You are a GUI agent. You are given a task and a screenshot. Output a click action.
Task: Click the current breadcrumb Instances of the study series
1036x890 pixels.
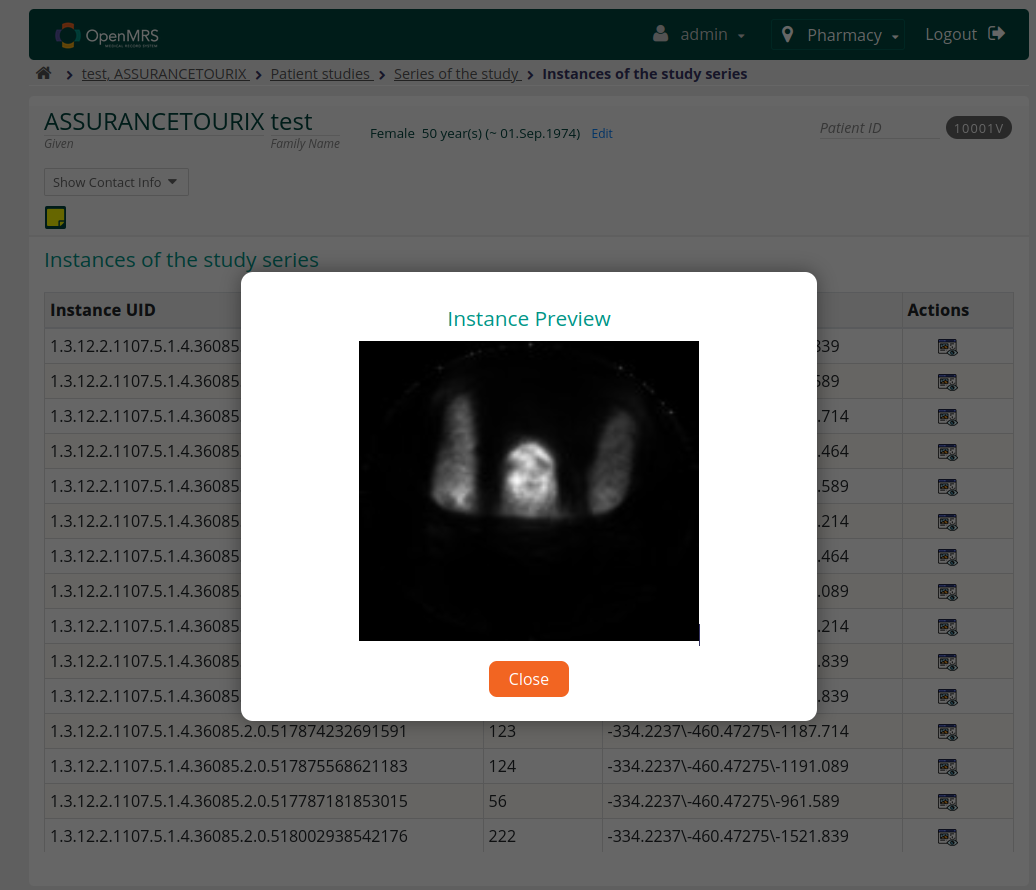[645, 74]
